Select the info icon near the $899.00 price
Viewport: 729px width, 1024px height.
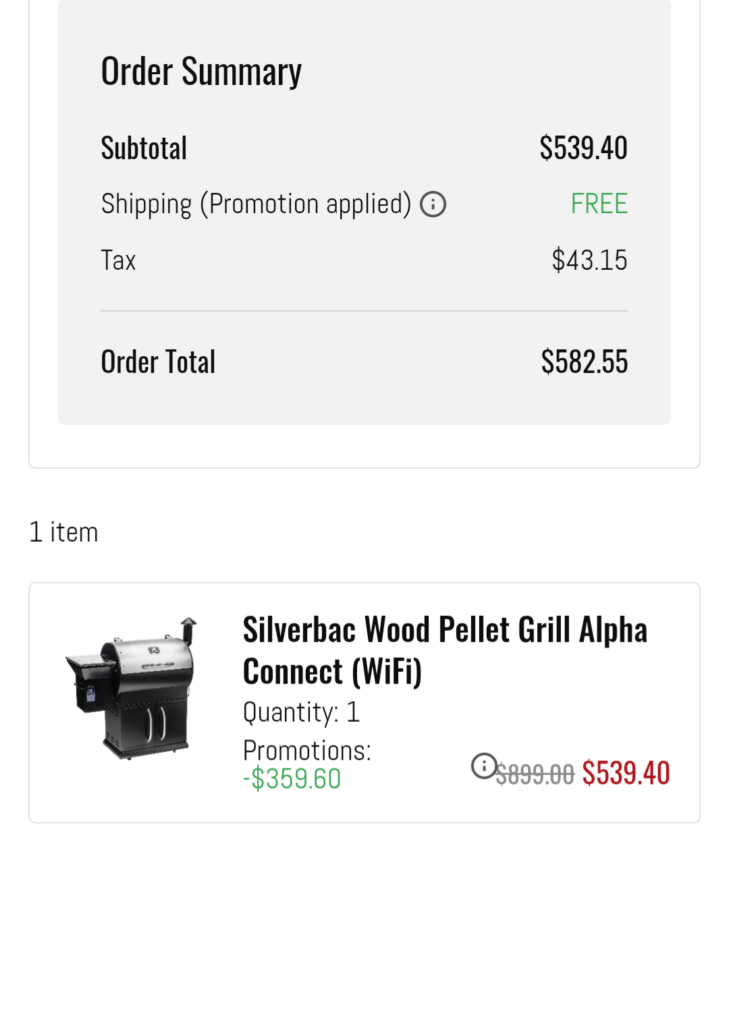click(484, 765)
